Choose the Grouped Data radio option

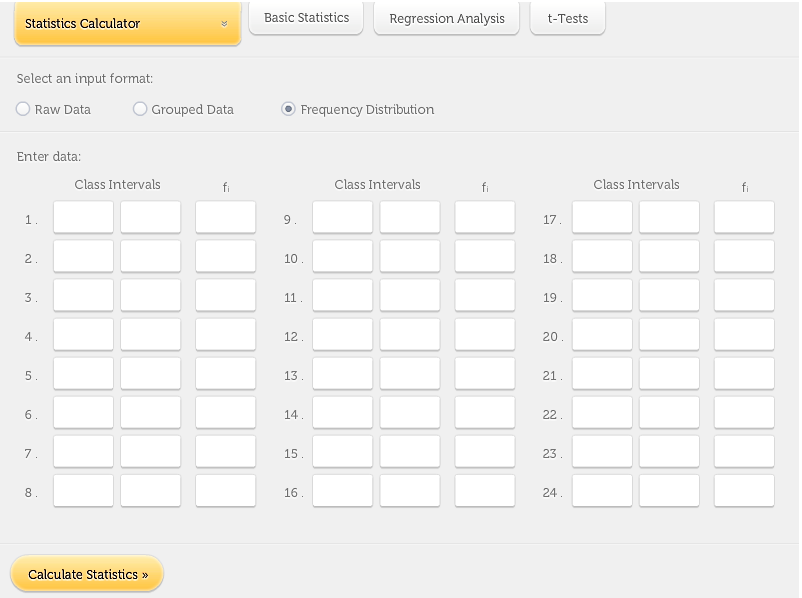140,109
